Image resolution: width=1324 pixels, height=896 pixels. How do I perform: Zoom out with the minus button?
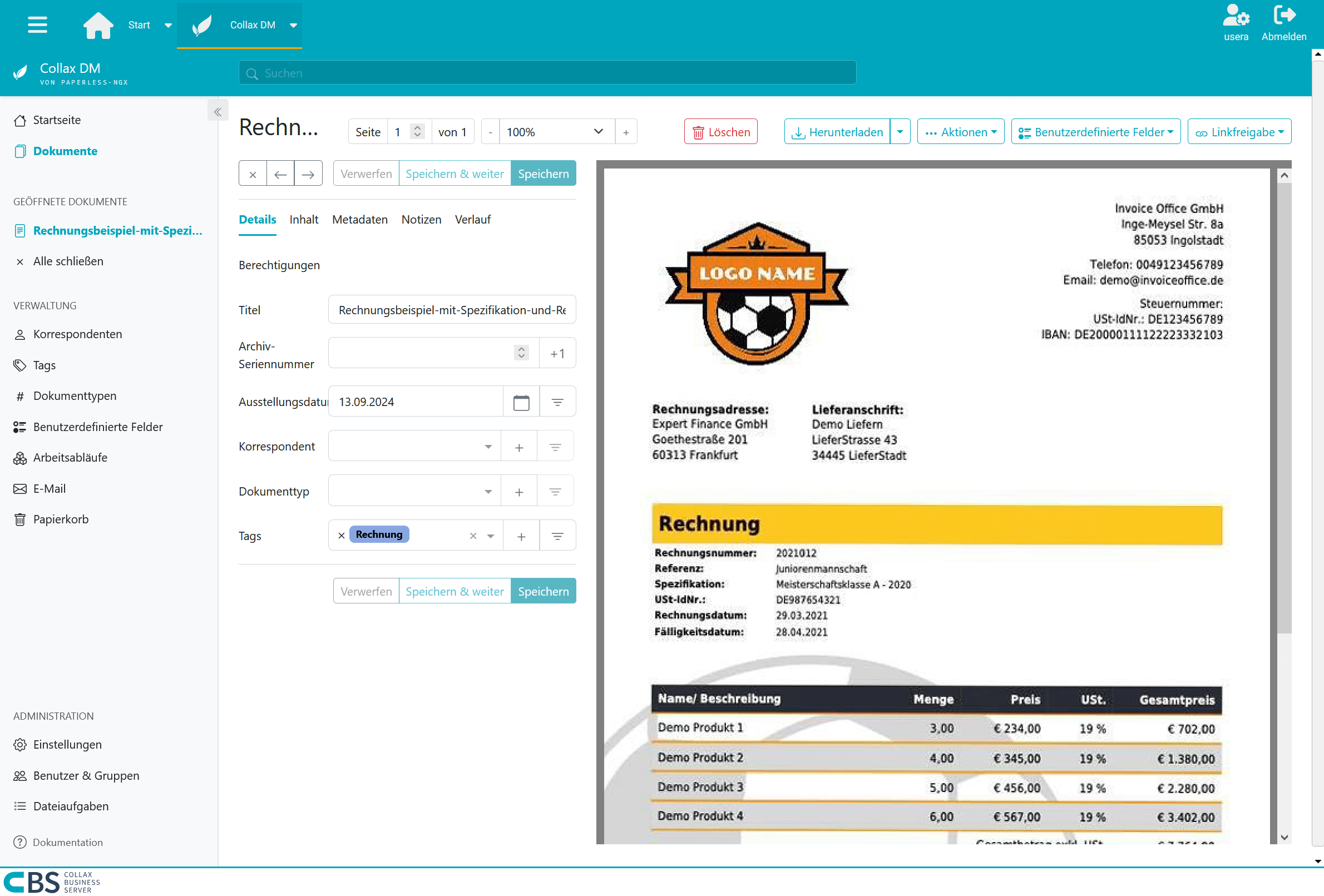(490, 132)
